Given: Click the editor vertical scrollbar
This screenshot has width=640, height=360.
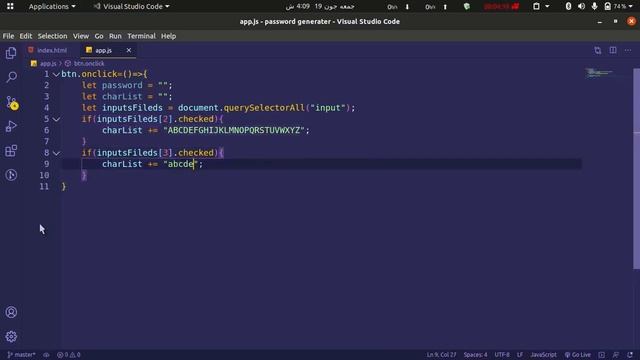Looking at the screenshot, I should click(636, 168).
